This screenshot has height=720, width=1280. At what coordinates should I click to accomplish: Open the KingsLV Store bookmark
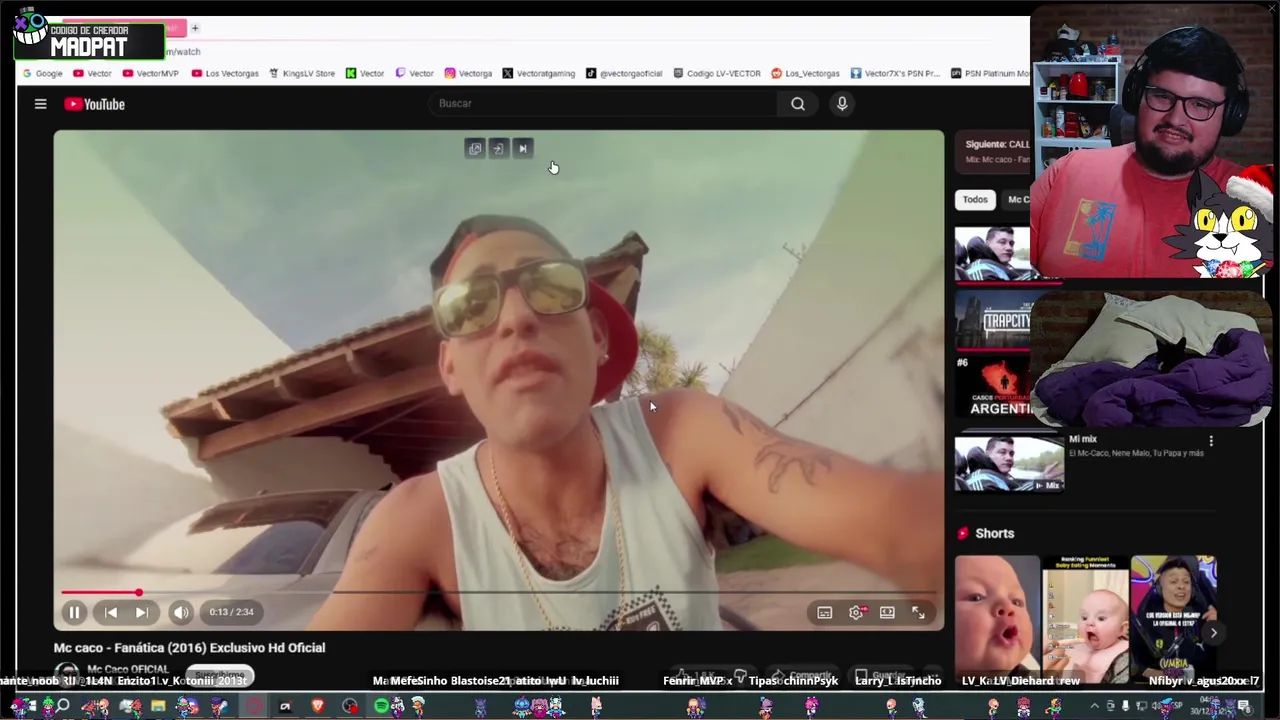click(301, 73)
